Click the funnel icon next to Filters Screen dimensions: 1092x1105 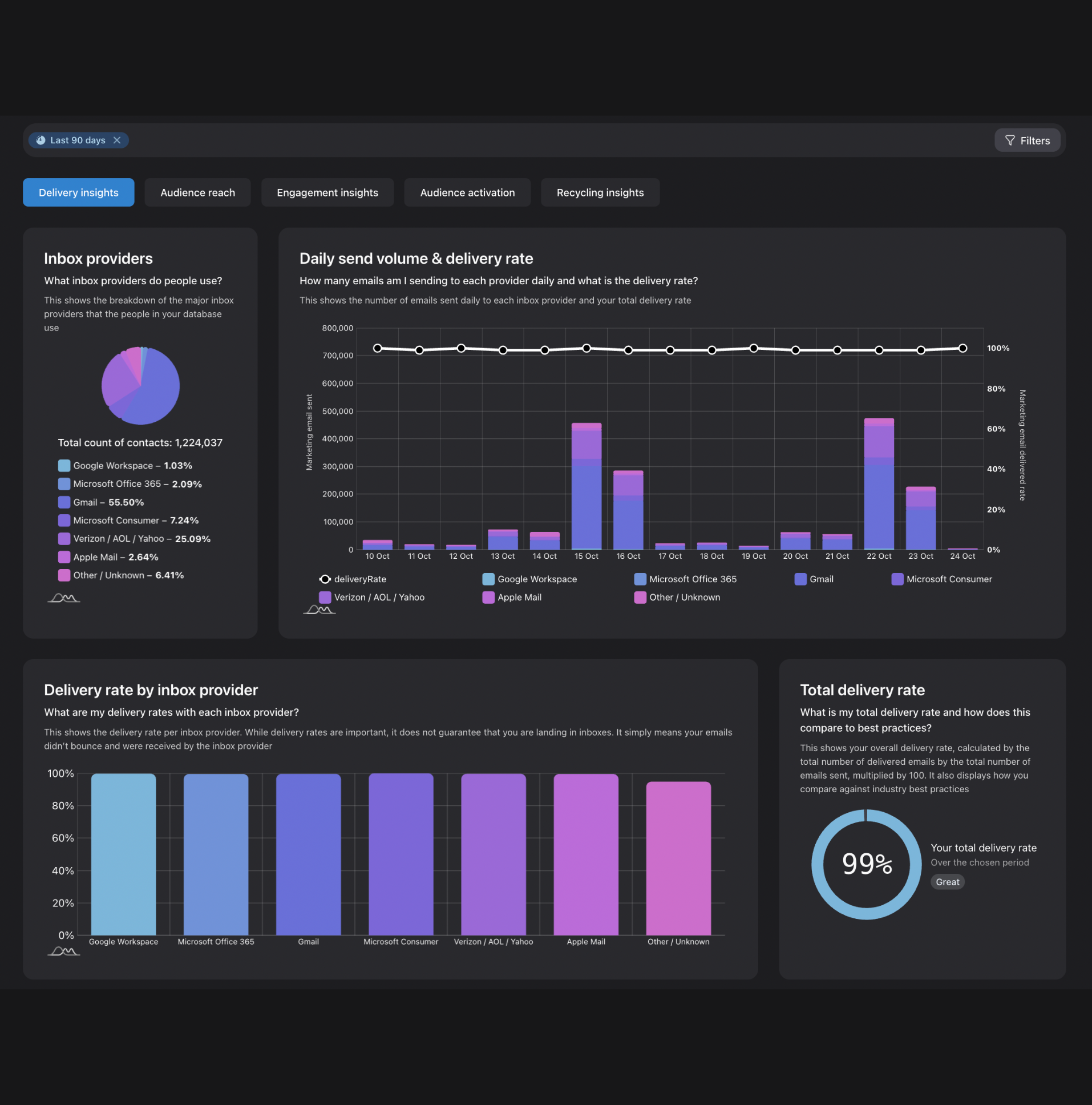point(1010,140)
